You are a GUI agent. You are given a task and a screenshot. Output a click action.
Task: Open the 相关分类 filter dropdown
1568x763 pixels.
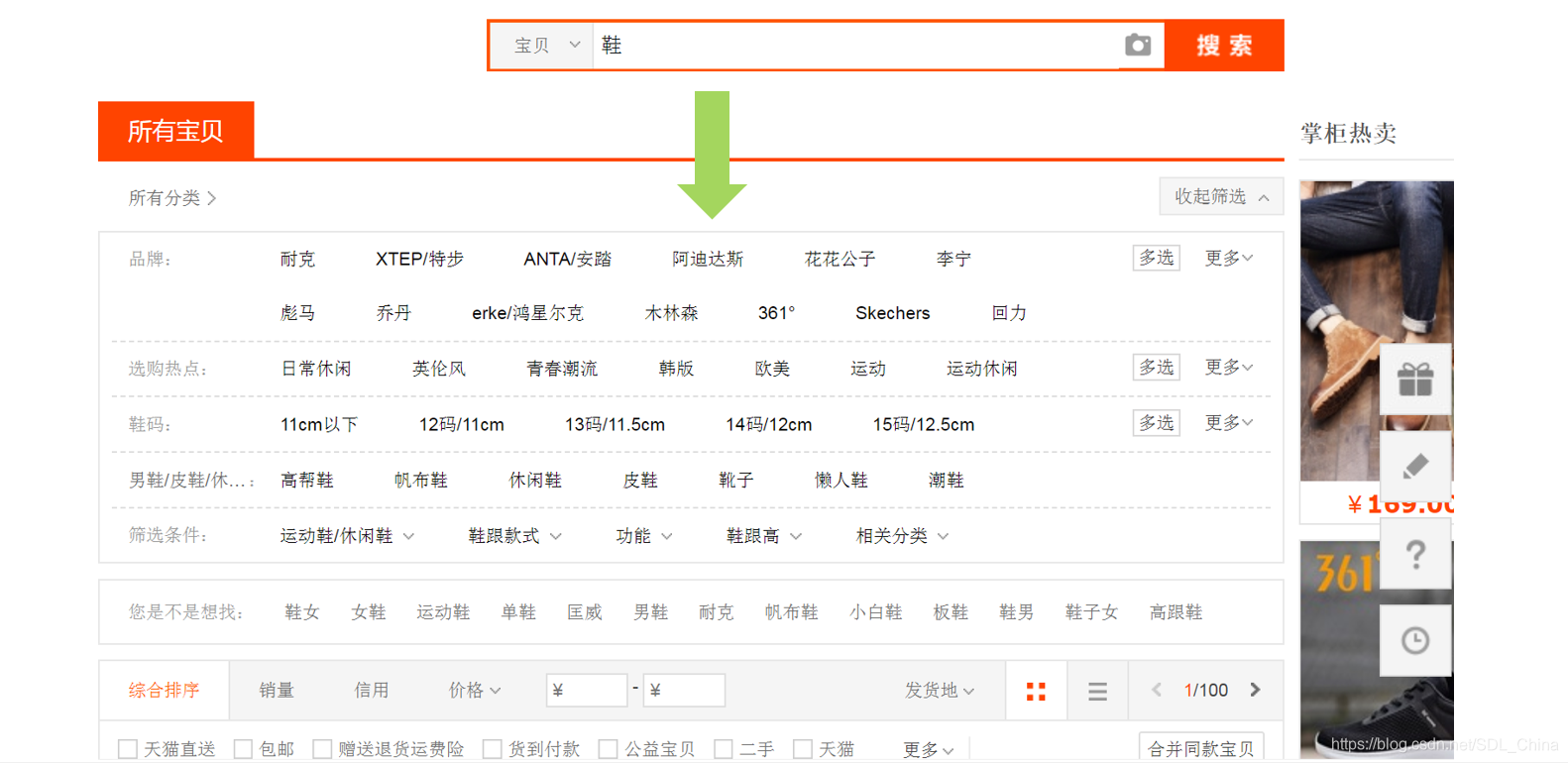click(902, 536)
